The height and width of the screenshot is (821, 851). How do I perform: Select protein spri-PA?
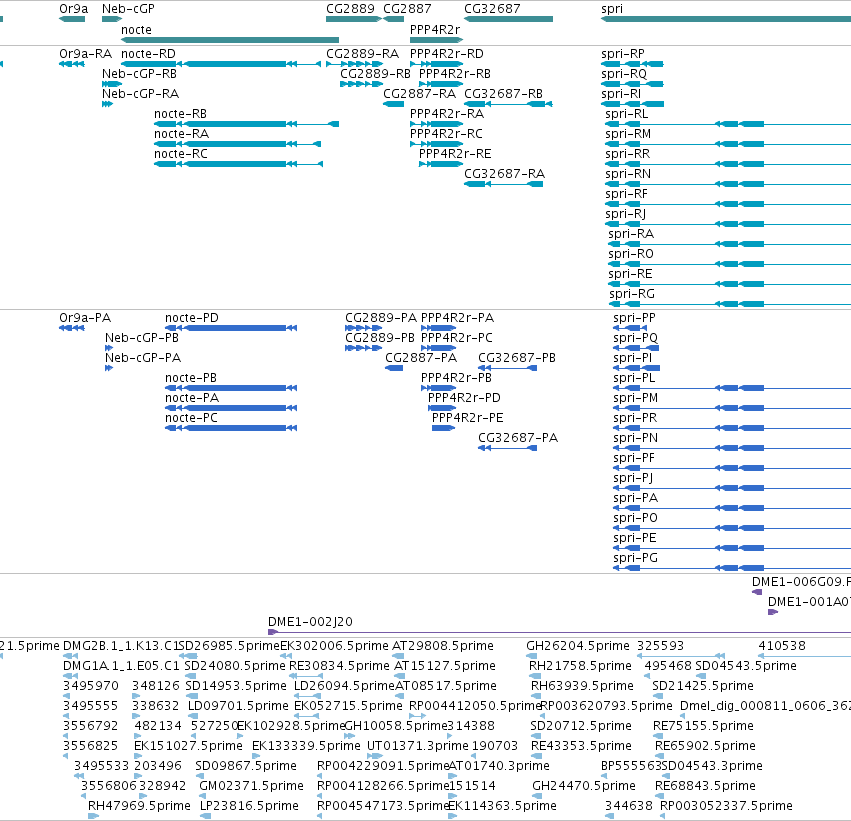732,508
